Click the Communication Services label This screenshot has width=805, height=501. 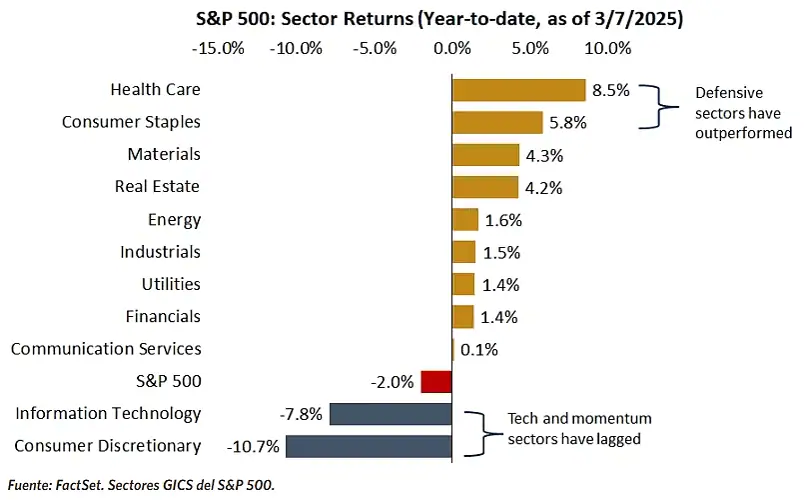(x=106, y=349)
